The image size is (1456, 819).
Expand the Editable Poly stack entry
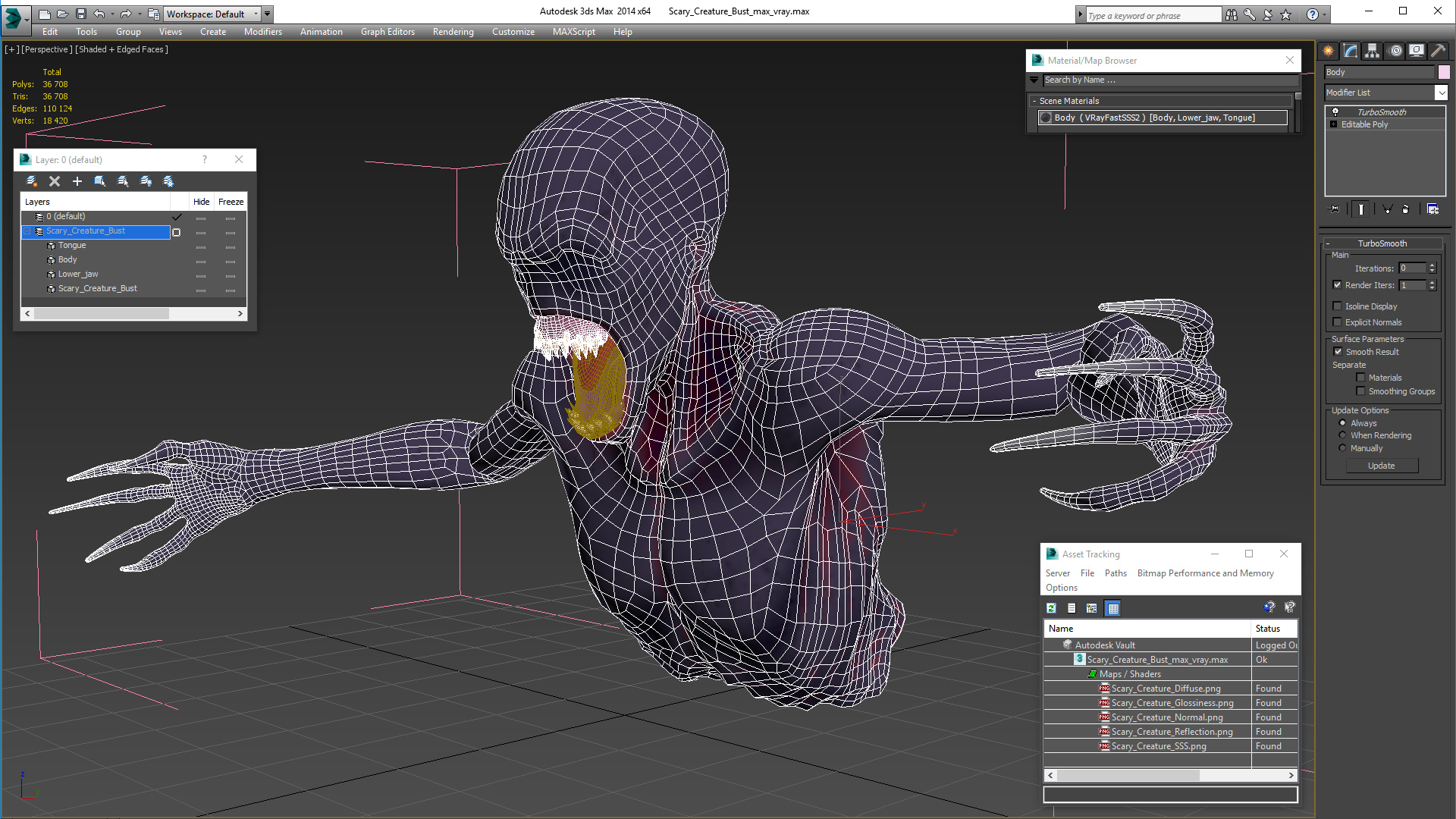click(x=1333, y=124)
